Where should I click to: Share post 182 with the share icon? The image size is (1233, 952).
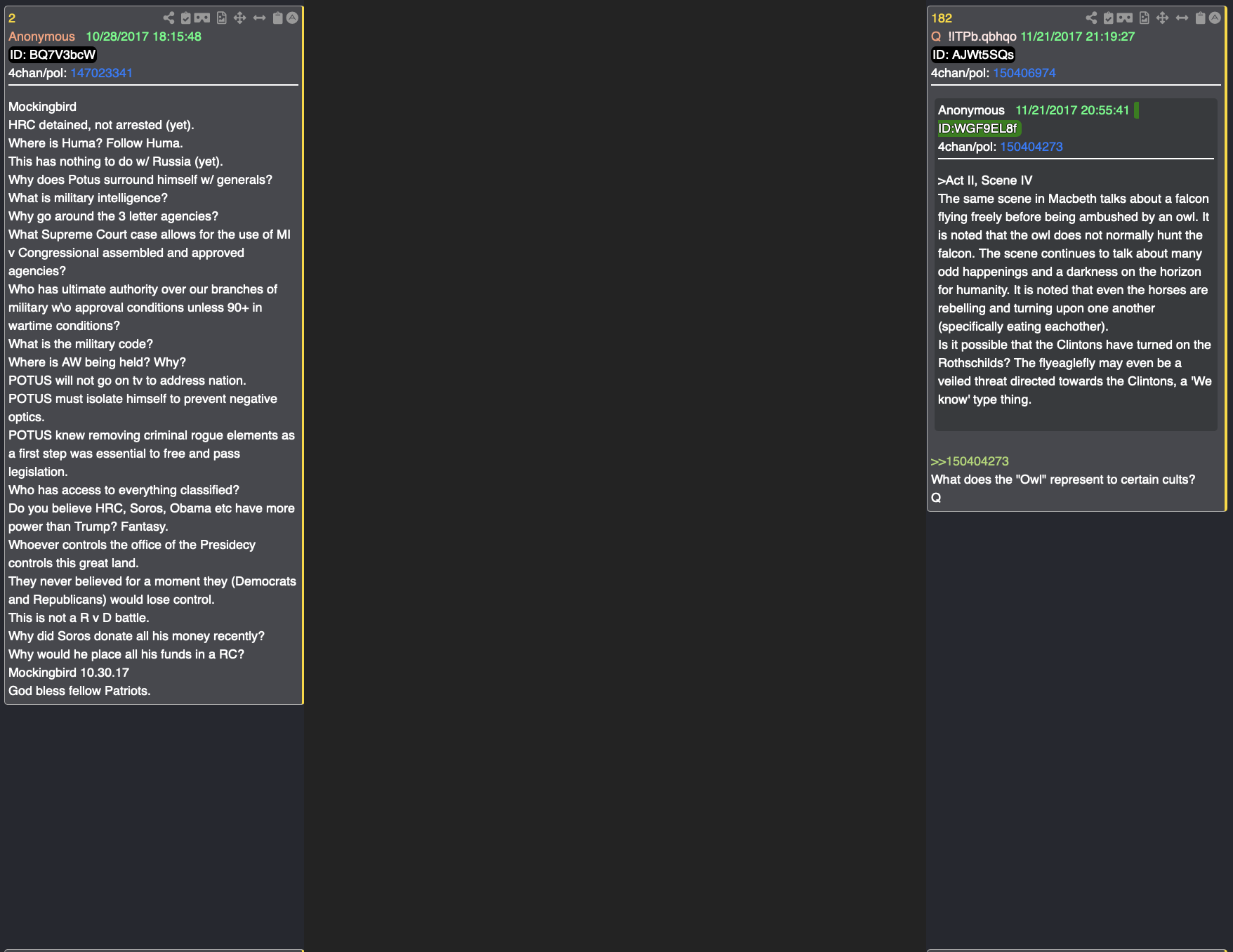point(1091,18)
